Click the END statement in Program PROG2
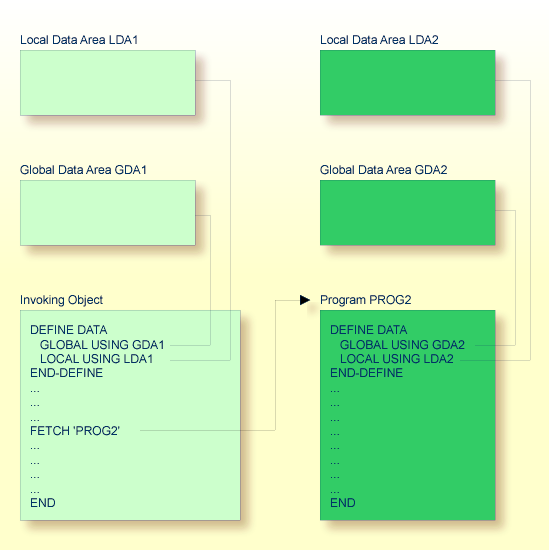Image resolution: width=549 pixels, height=550 pixels. (x=343, y=503)
